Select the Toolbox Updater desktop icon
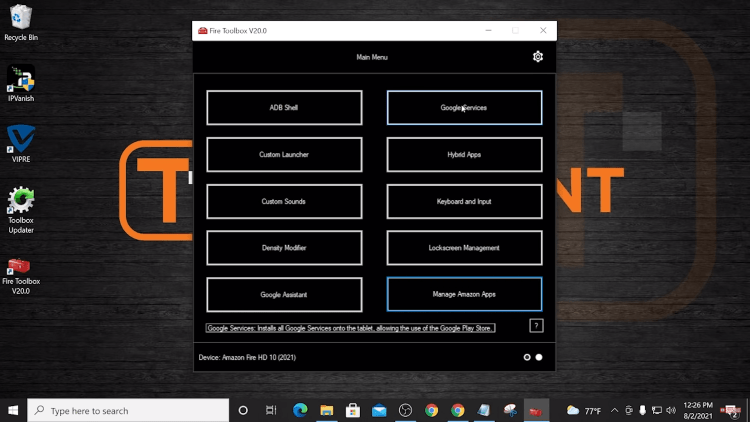 21,211
